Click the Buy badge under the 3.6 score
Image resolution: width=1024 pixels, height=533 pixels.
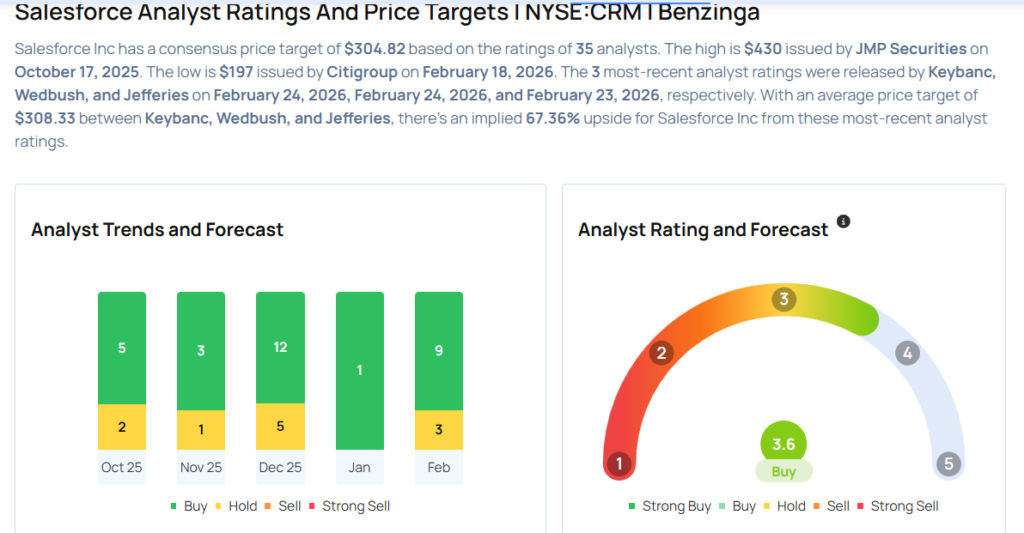pos(783,472)
